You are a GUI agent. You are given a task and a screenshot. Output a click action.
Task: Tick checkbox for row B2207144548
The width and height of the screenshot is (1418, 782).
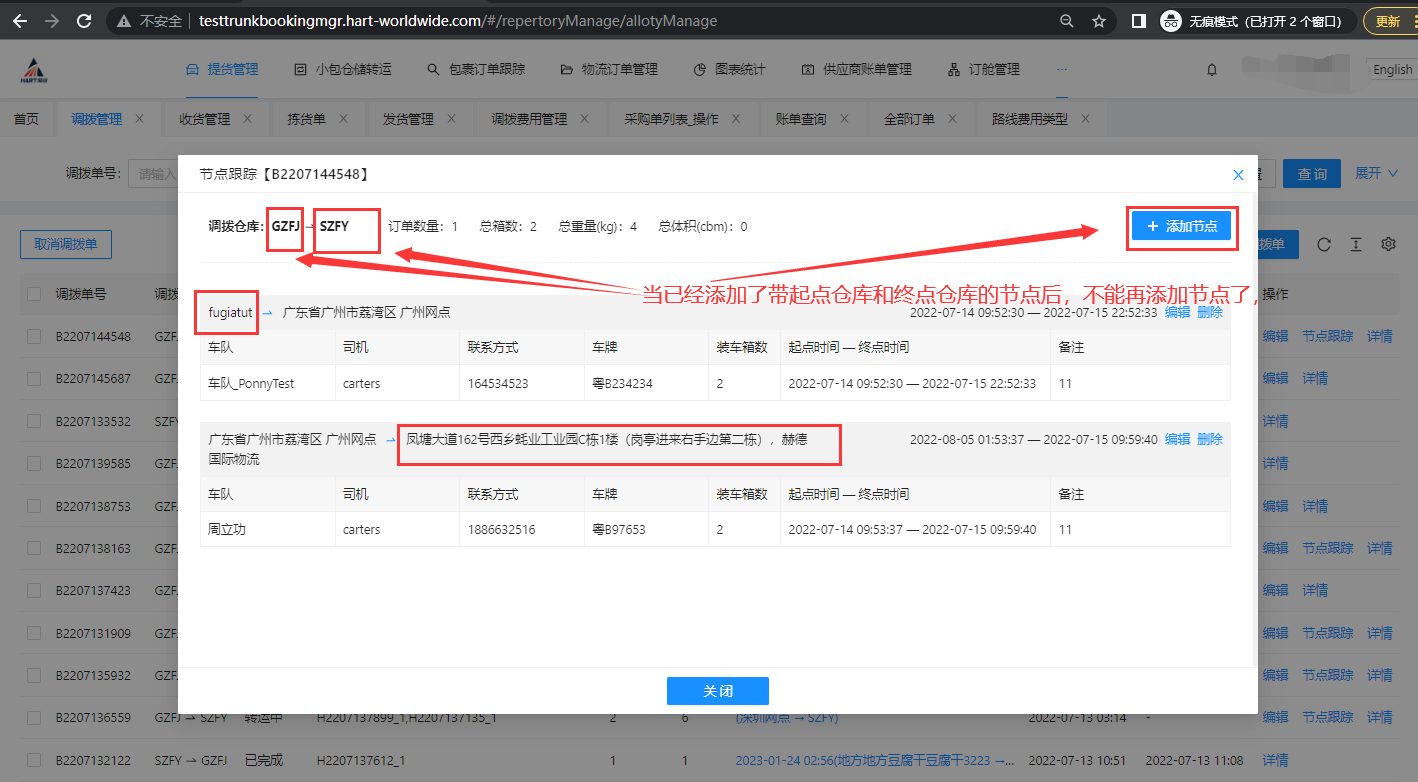[x=34, y=336]
